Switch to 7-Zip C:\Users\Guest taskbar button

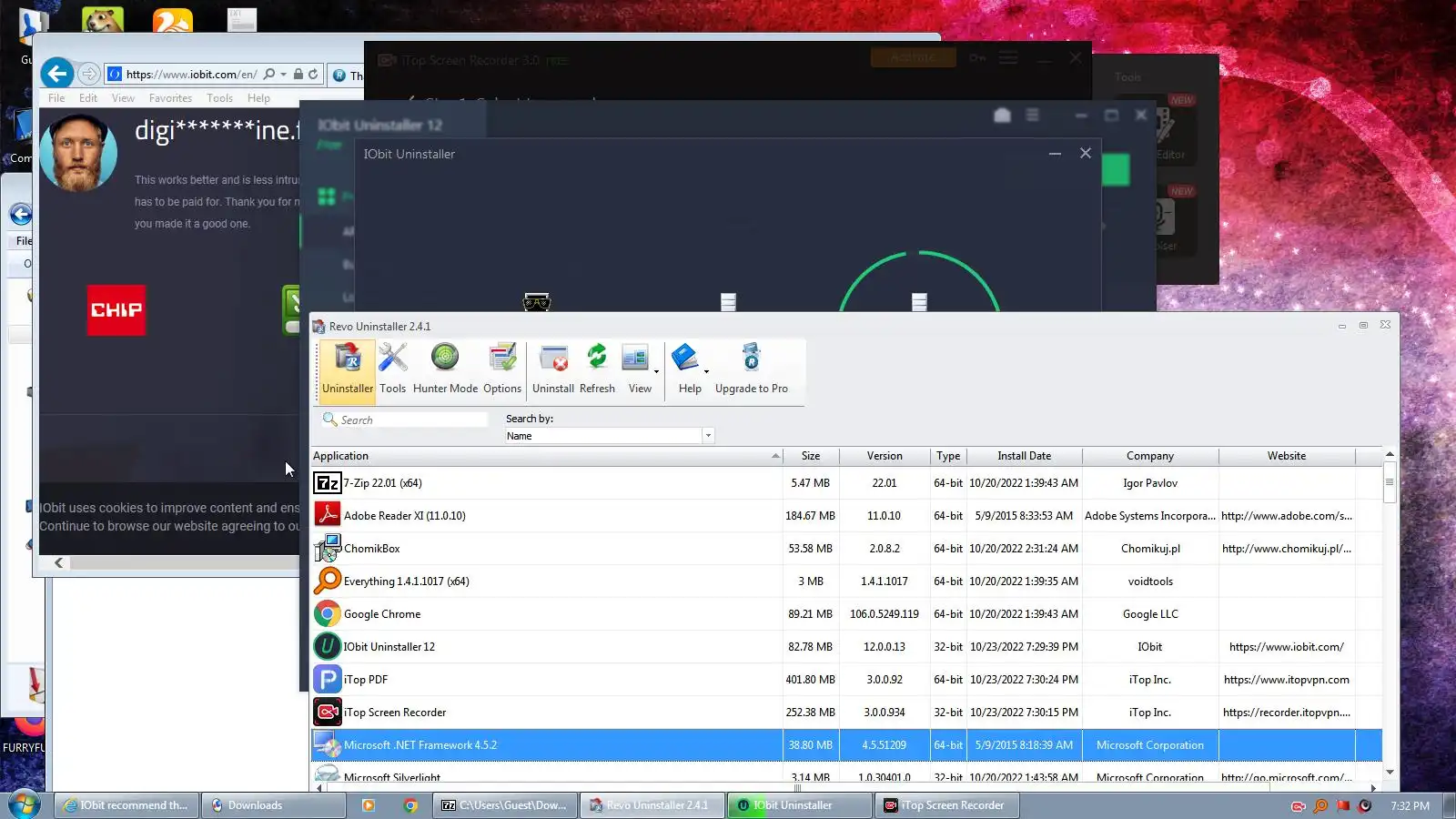click(x=505, y=805)
